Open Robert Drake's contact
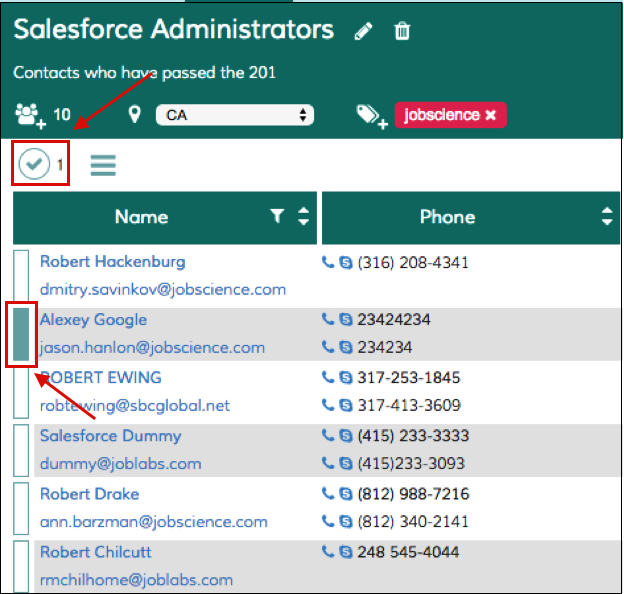The width and height of the screenshot is (624, 594). click(90, 494)
